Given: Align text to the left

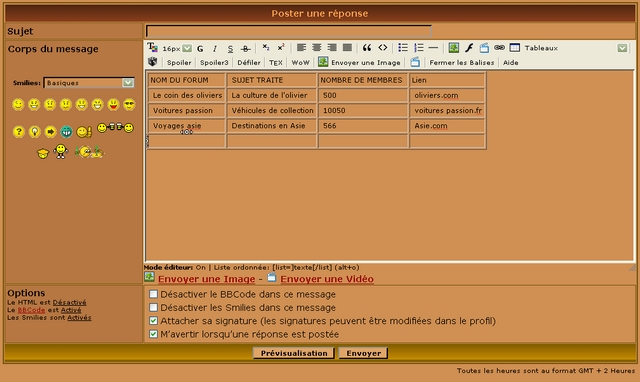Looking at the screenshot, I should pyautogui.click(x=301, y=48).
